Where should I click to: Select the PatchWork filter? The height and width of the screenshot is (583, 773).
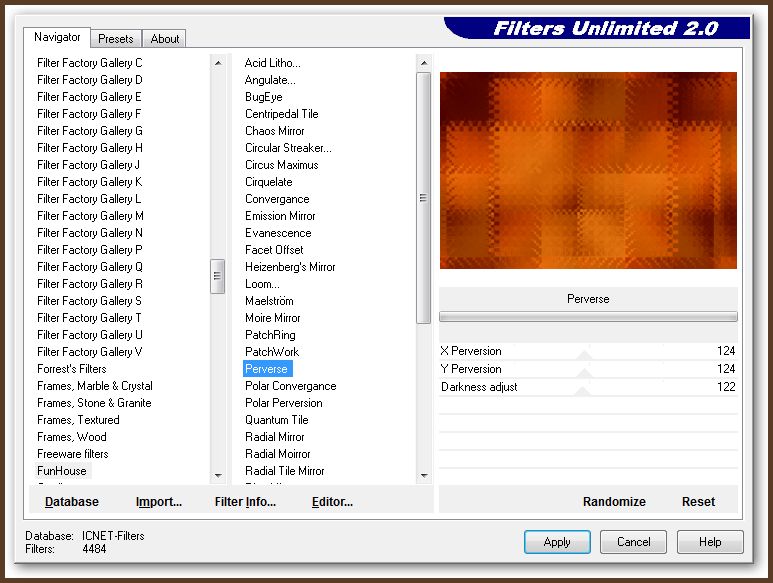[x=272, y=352]
